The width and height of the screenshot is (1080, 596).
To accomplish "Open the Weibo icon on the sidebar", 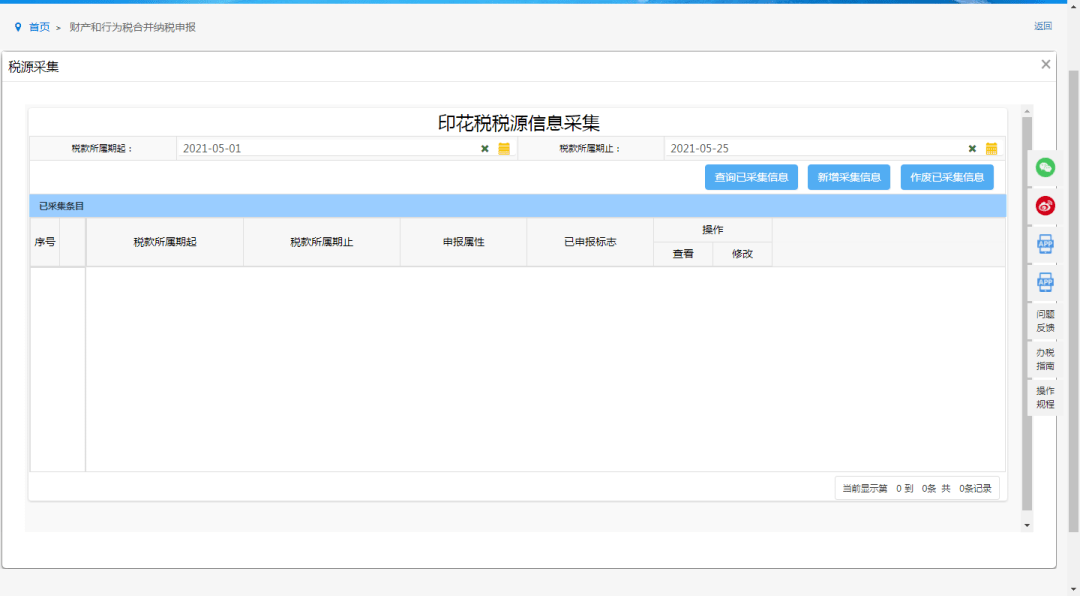I will pos(1044,206).
